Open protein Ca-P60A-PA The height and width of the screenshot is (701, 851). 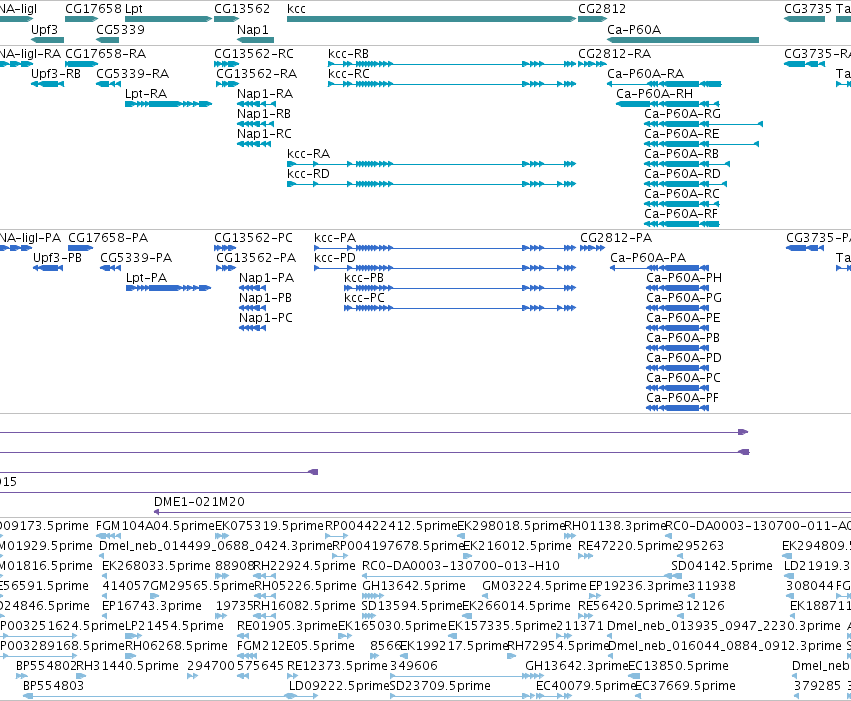point(648,258)
